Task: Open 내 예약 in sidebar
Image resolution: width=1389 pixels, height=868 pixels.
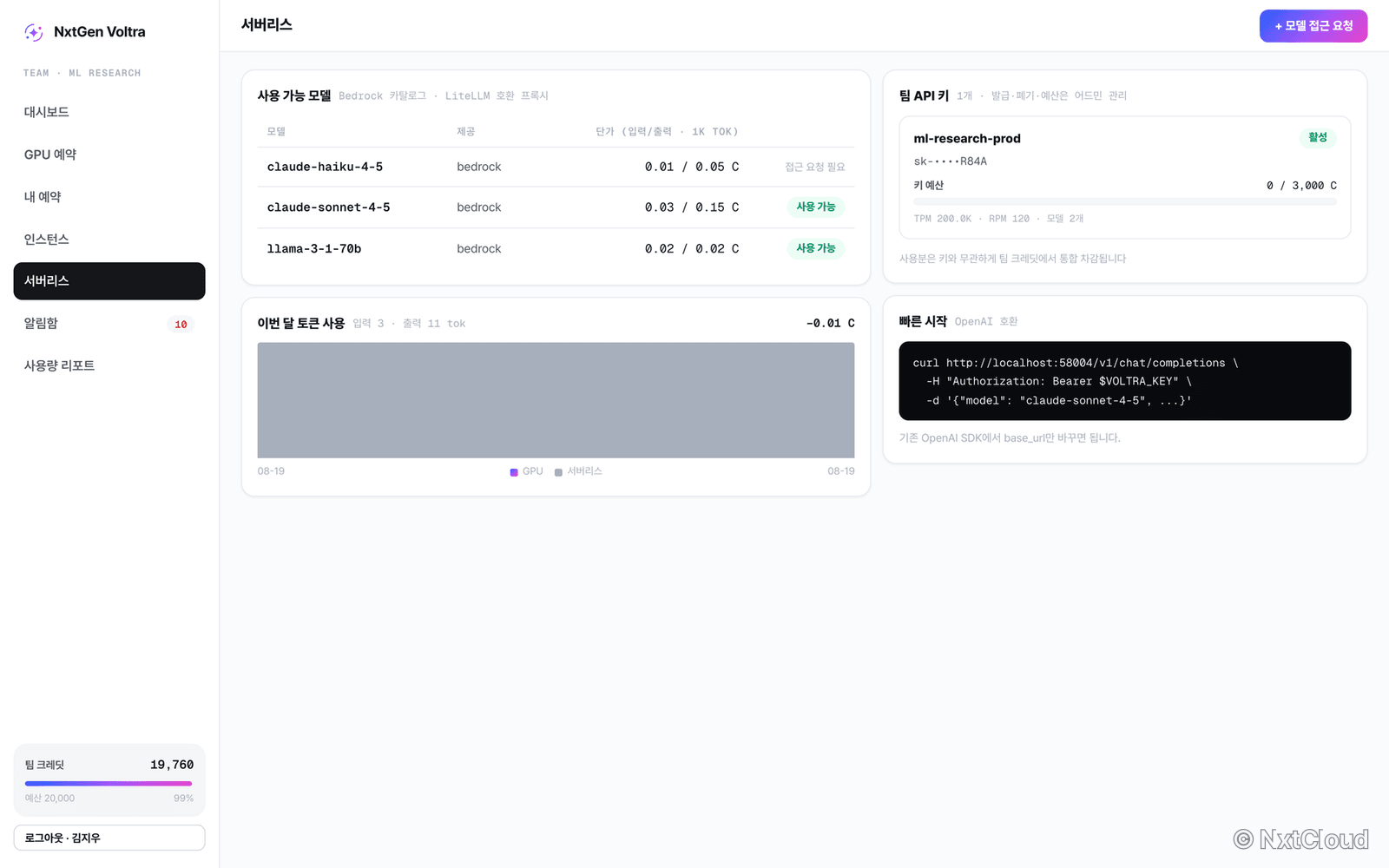Action: (x=109, y=197)
